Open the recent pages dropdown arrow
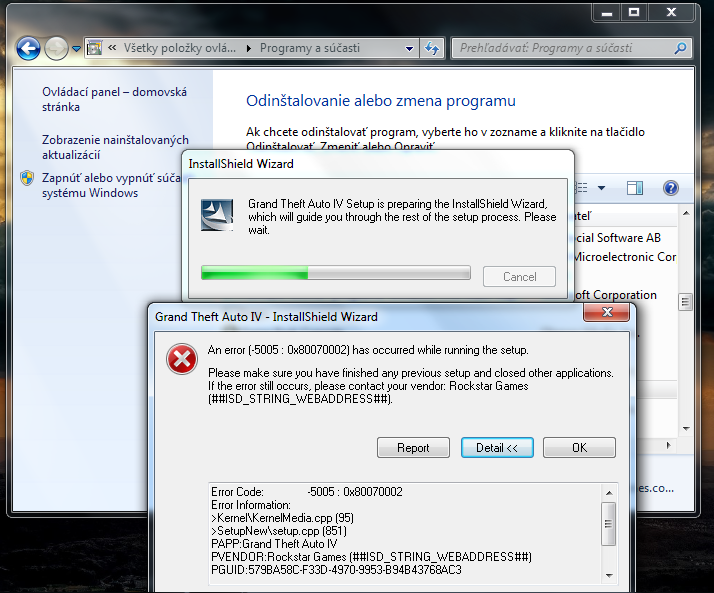Viewport: 714px width, 593px height. pyautogui.click(x=76, y=49)
